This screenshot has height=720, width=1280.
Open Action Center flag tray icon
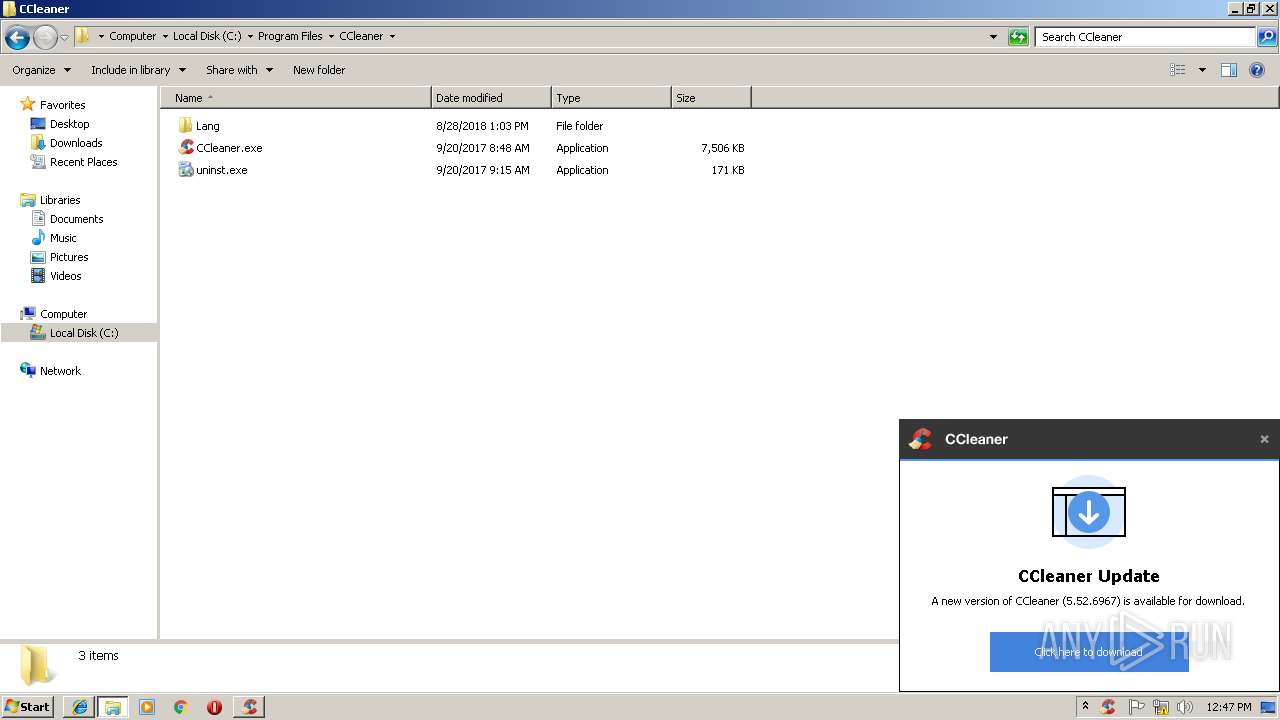coord(1136,707)
